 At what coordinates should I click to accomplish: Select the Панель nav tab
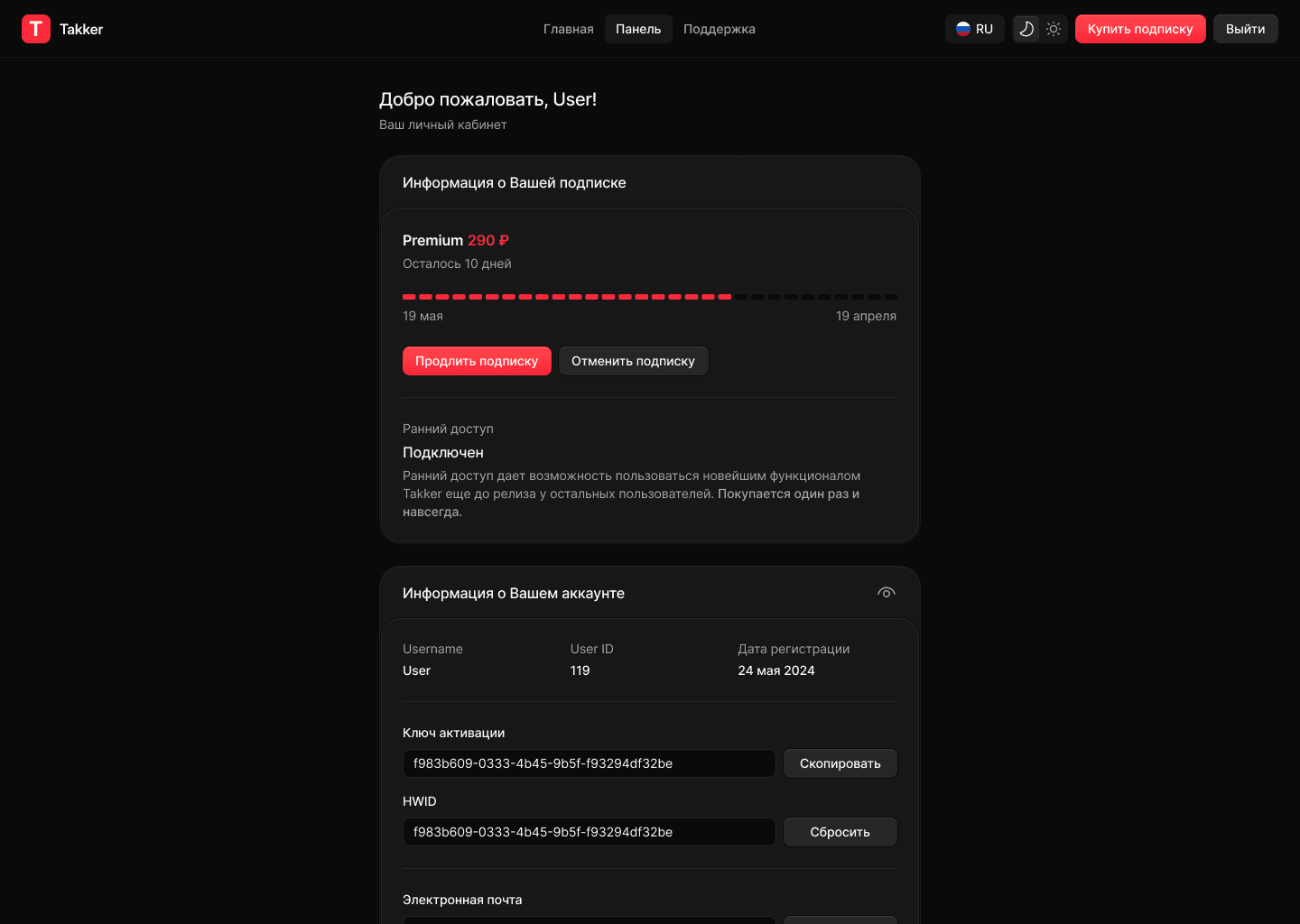638,29
